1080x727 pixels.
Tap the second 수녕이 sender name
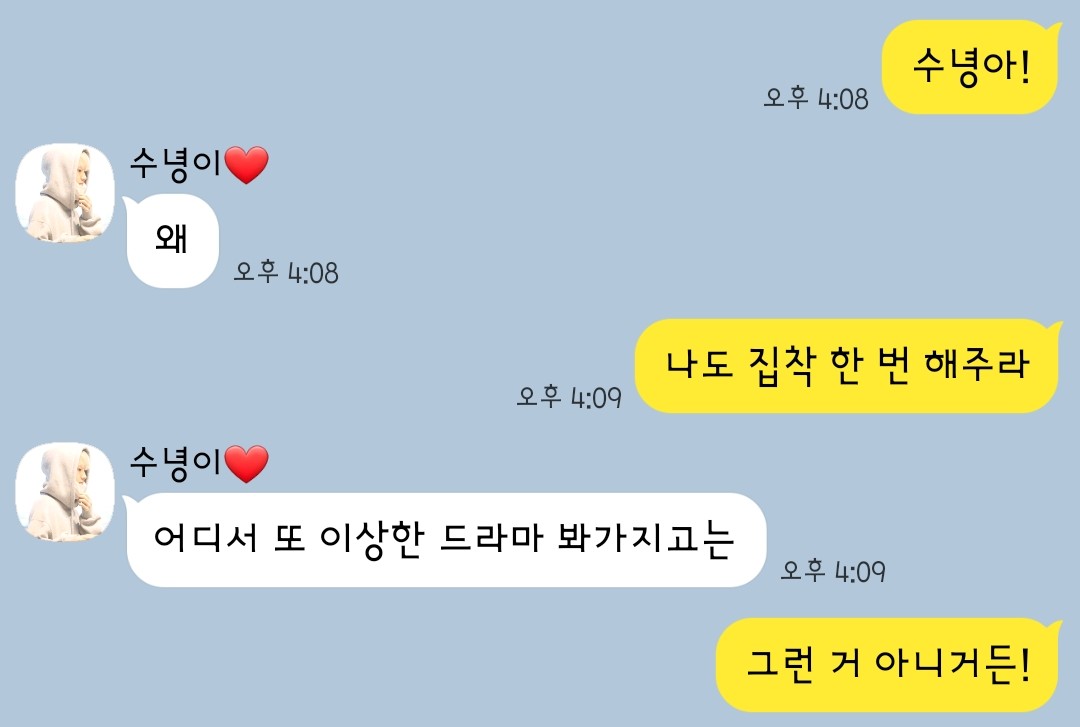pos(176,463)
